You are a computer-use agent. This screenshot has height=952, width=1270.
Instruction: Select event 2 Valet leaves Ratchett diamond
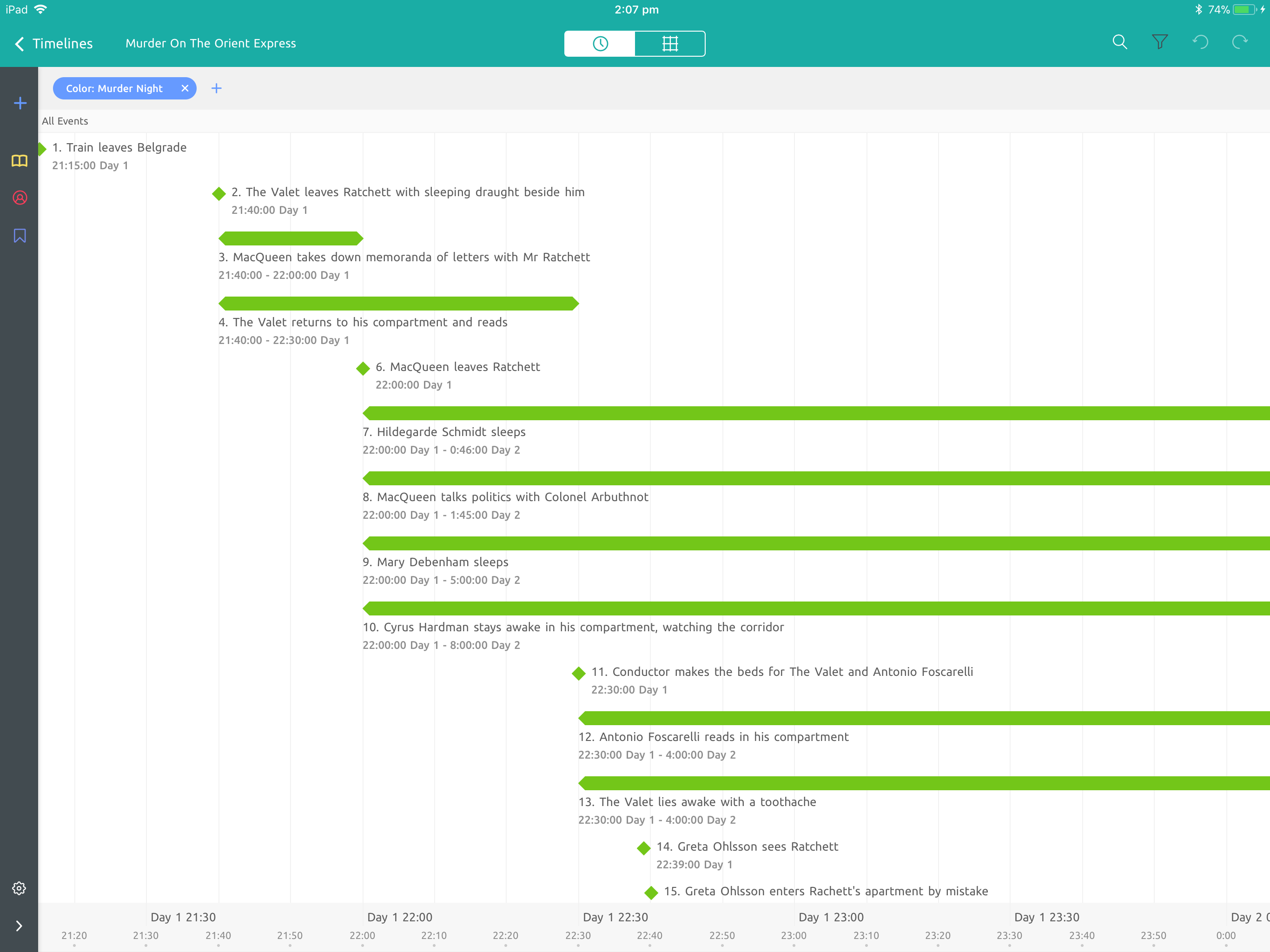[x=219, y=193]
